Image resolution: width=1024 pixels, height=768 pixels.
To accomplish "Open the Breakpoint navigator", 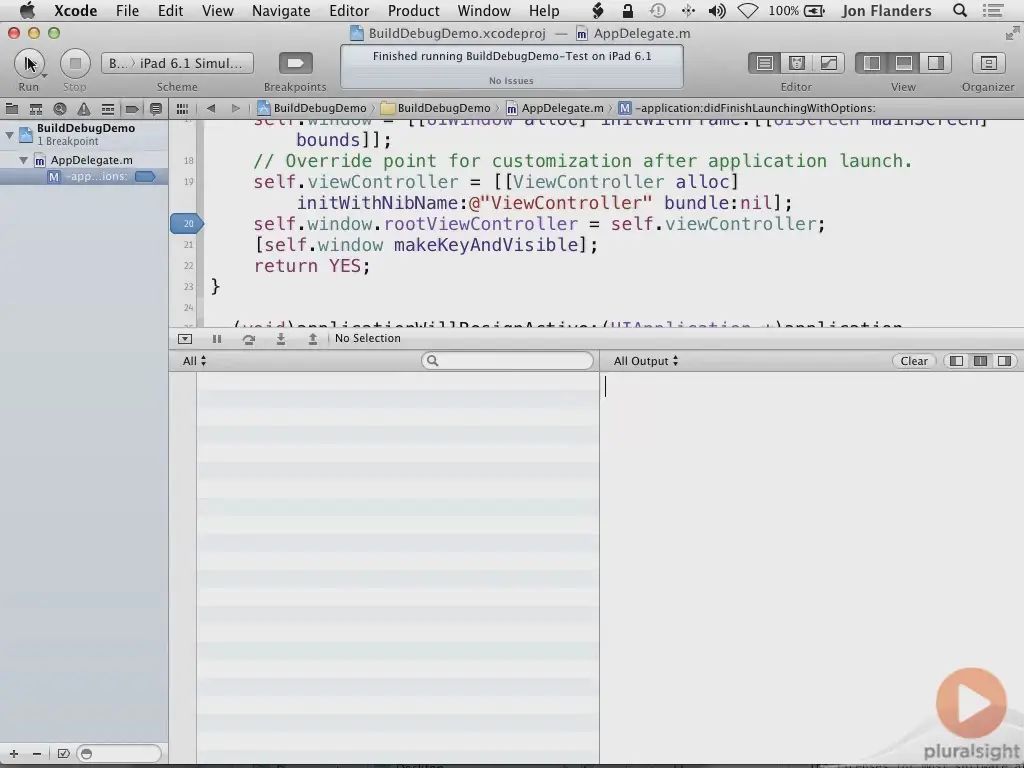I will [x=131, y=108].
